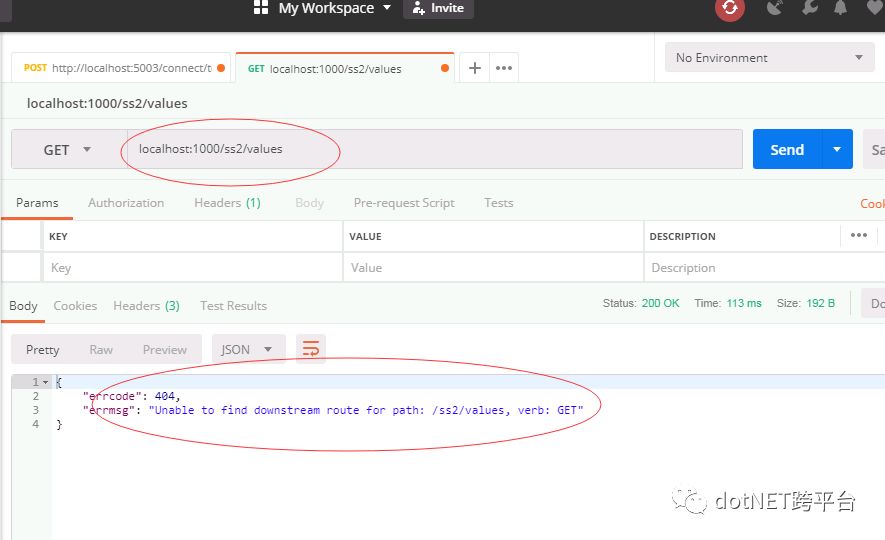
Task: Switch response view to Pretty
Action: pos(42,350)
